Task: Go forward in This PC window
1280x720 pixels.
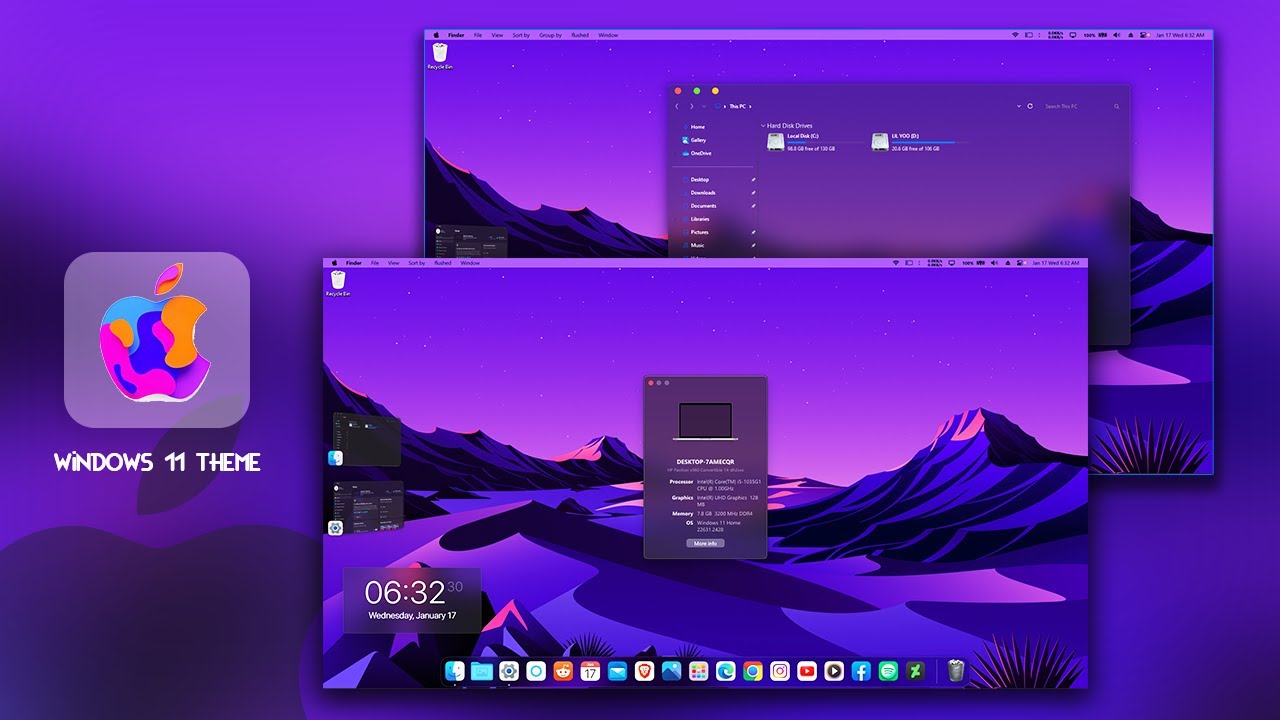Action: 691,106
